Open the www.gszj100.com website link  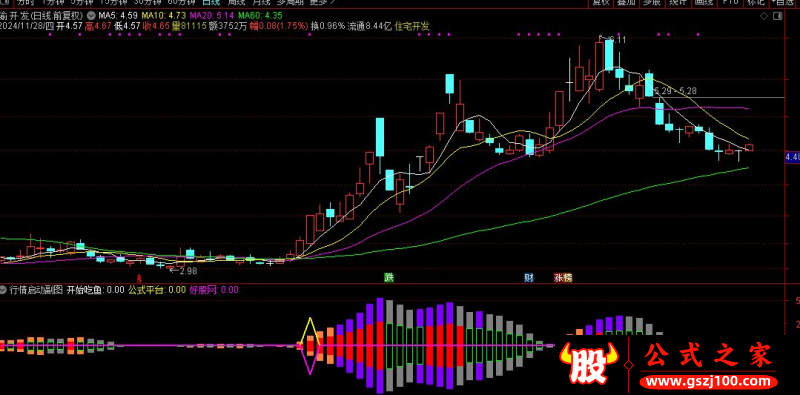(x=709, y=381)
